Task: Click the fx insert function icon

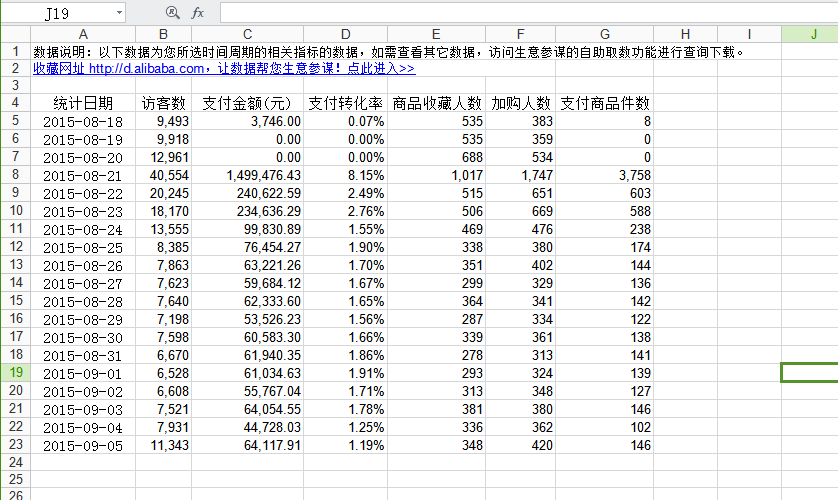Action: pos(198,13)
